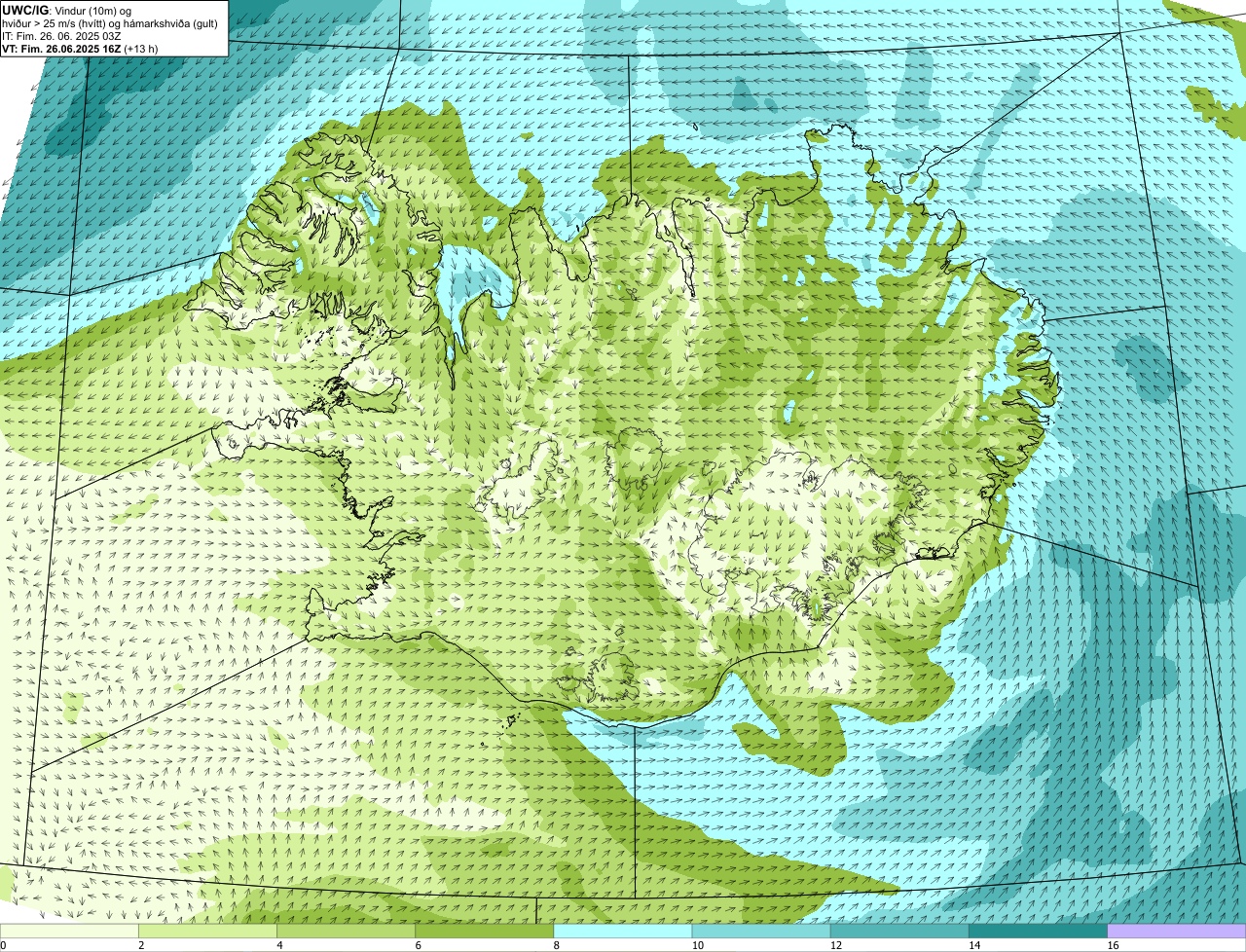1246x952 pixels.
Task: Click the legend scale label "12"
Action: pyautogui.click(x=835, y=945)
